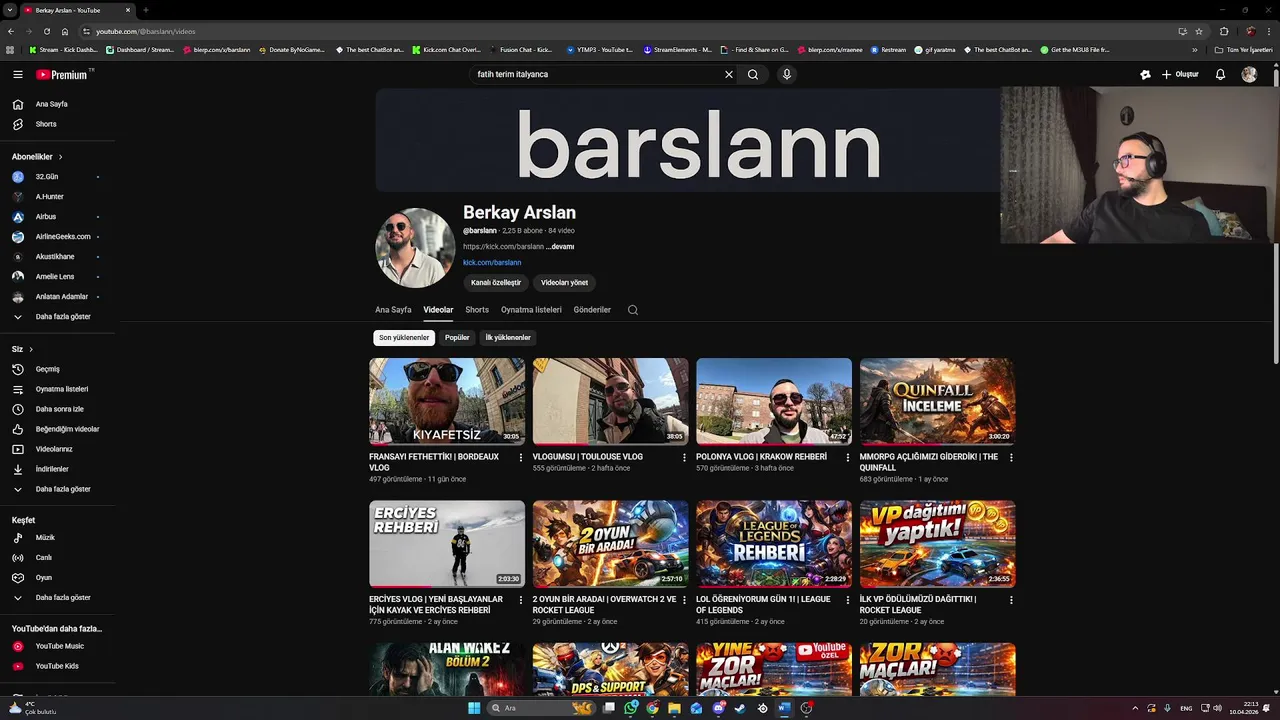Open the Word taskbar icon
This screenshot has height=720, width=1280.
coord(784,708)
